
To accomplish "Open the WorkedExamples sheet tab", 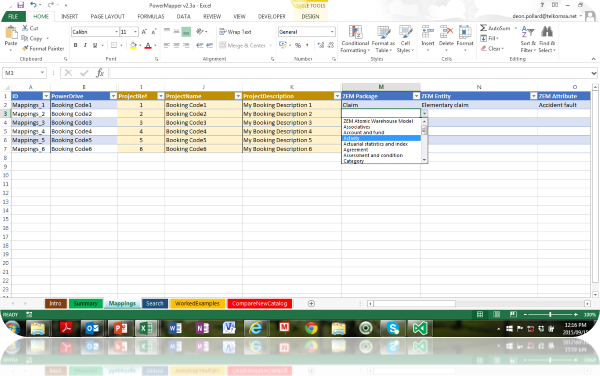I will pyautogui.click(x=197, y=303).
